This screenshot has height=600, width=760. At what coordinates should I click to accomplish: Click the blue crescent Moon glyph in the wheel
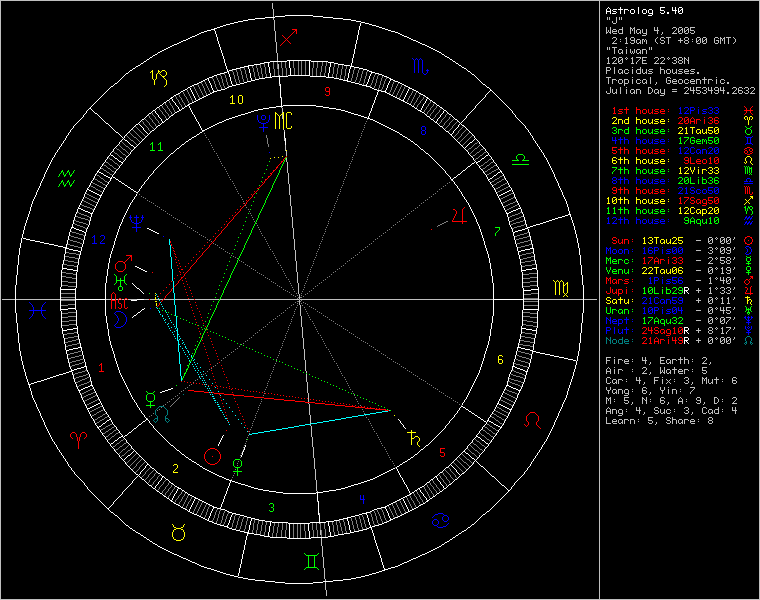point(120,319)
